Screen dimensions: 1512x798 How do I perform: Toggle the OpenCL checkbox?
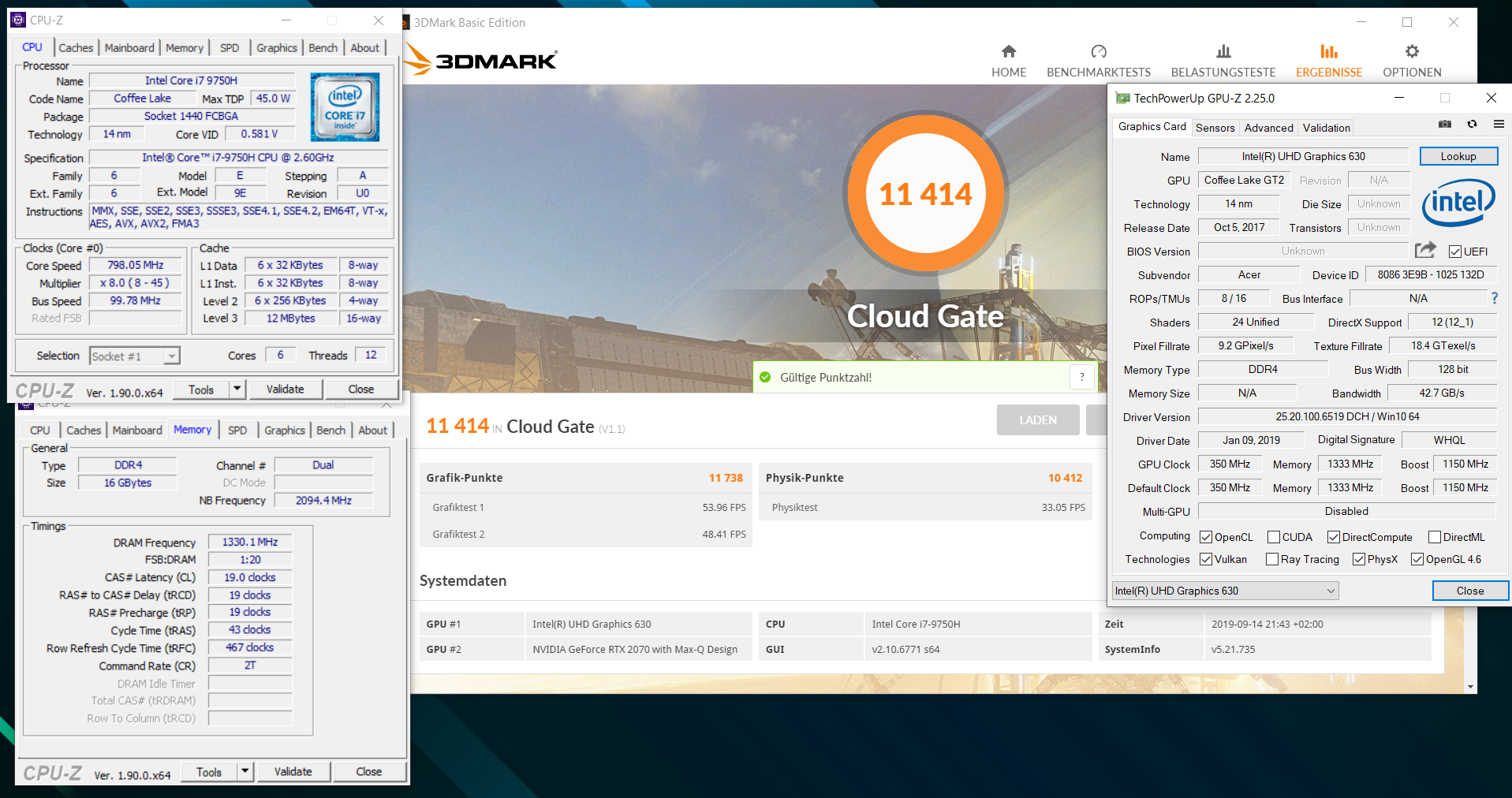click(x=1206, y=537)
